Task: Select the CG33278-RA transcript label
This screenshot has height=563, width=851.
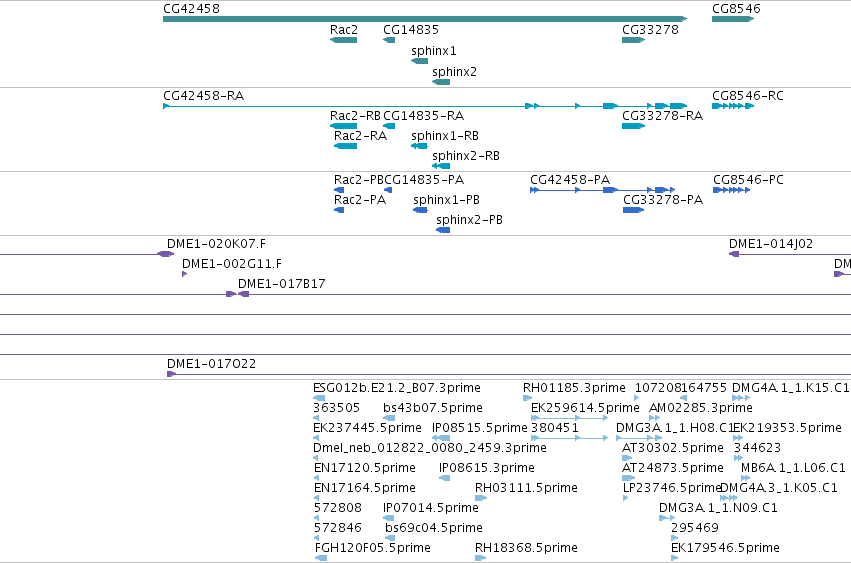Action: pos(662,116)
